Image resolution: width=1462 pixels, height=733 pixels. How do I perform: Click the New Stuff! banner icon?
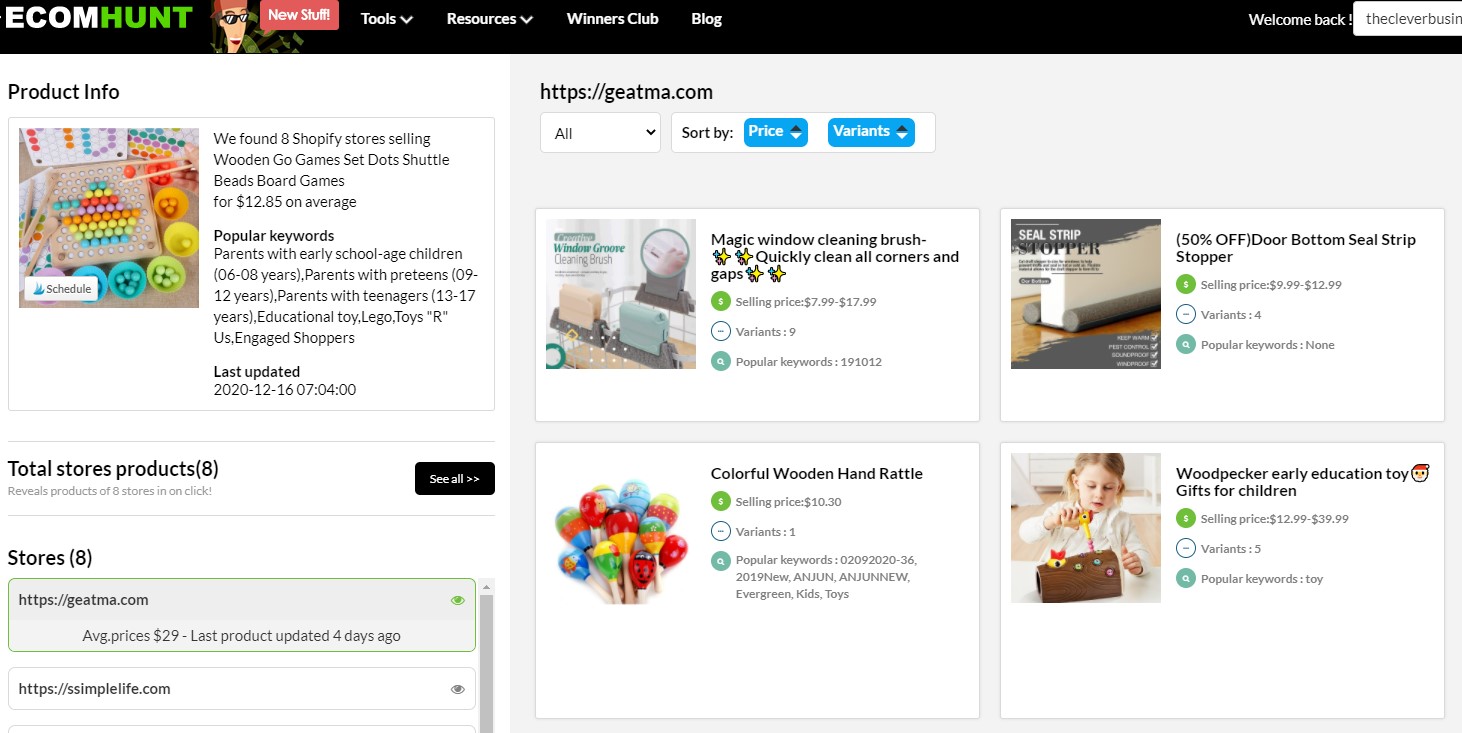click(x=299, y=15)
